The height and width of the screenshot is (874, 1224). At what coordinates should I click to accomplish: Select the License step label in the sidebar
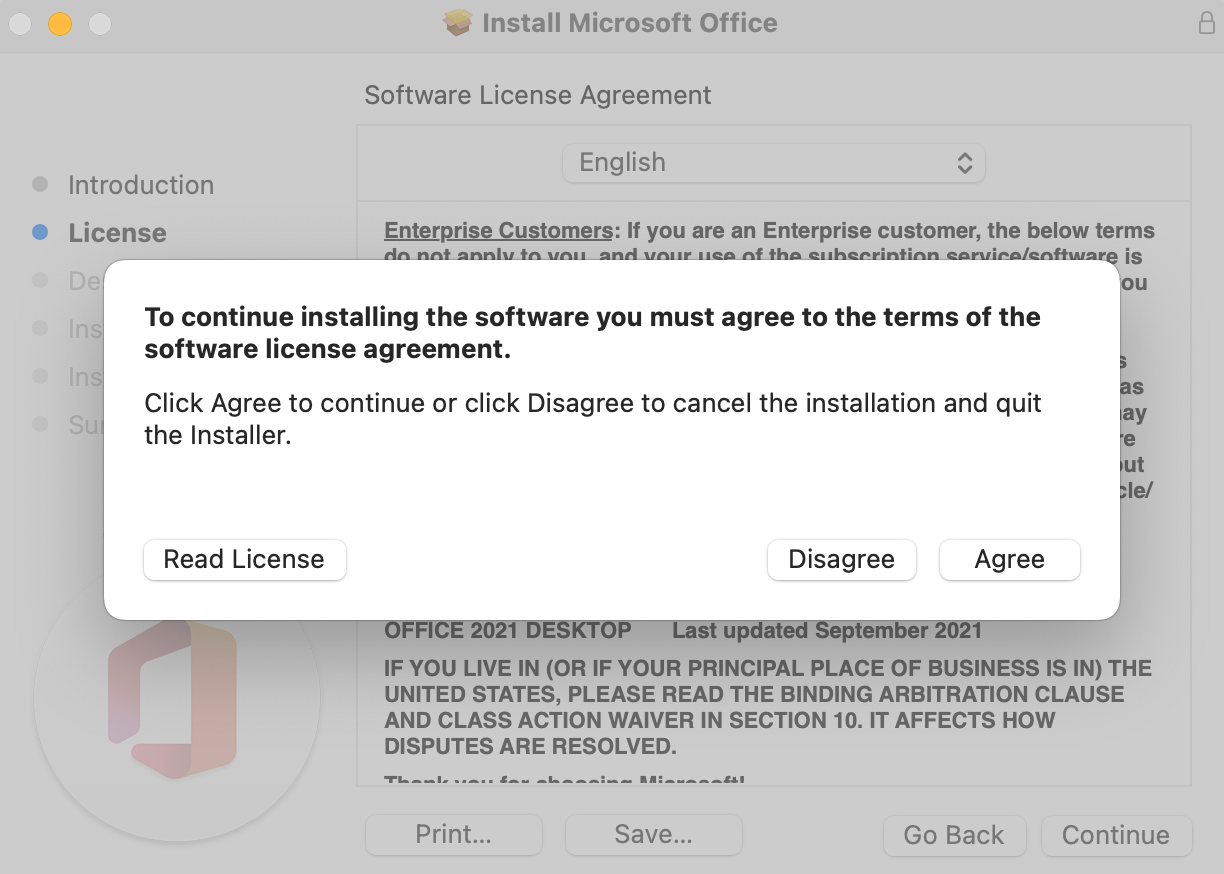click(117, 233)
